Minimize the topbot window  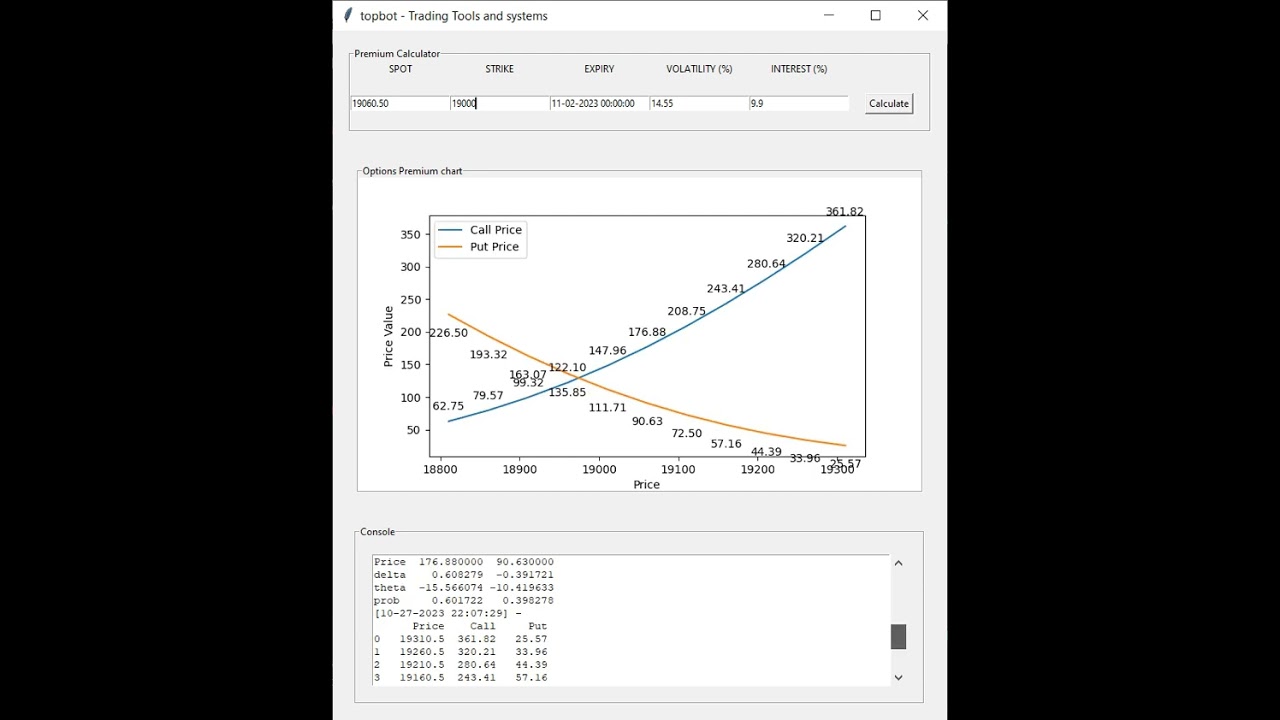tap(829, 15)
